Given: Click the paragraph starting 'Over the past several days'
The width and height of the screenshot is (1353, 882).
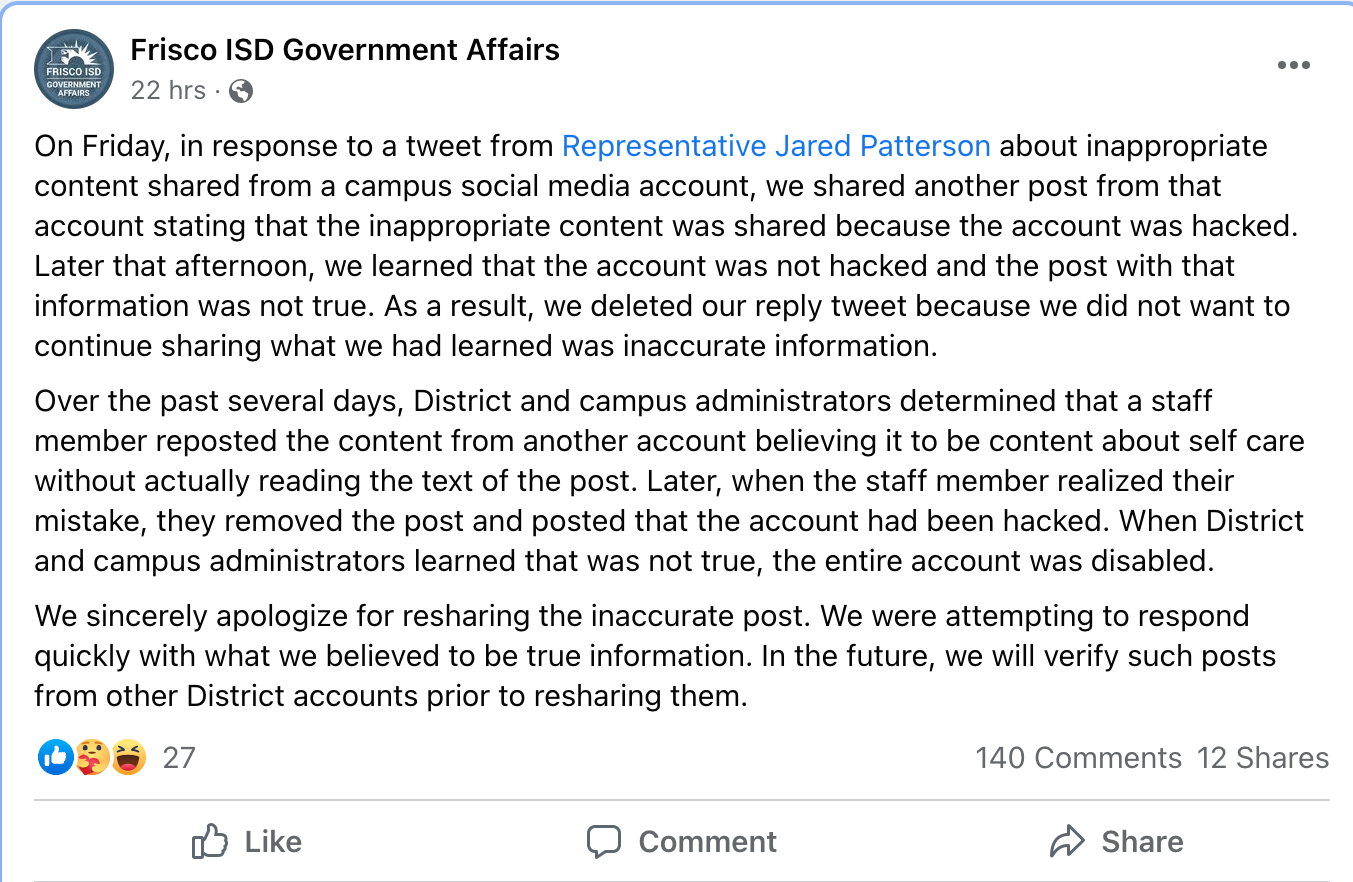Looking at the screenshot, I should point(660,481).
